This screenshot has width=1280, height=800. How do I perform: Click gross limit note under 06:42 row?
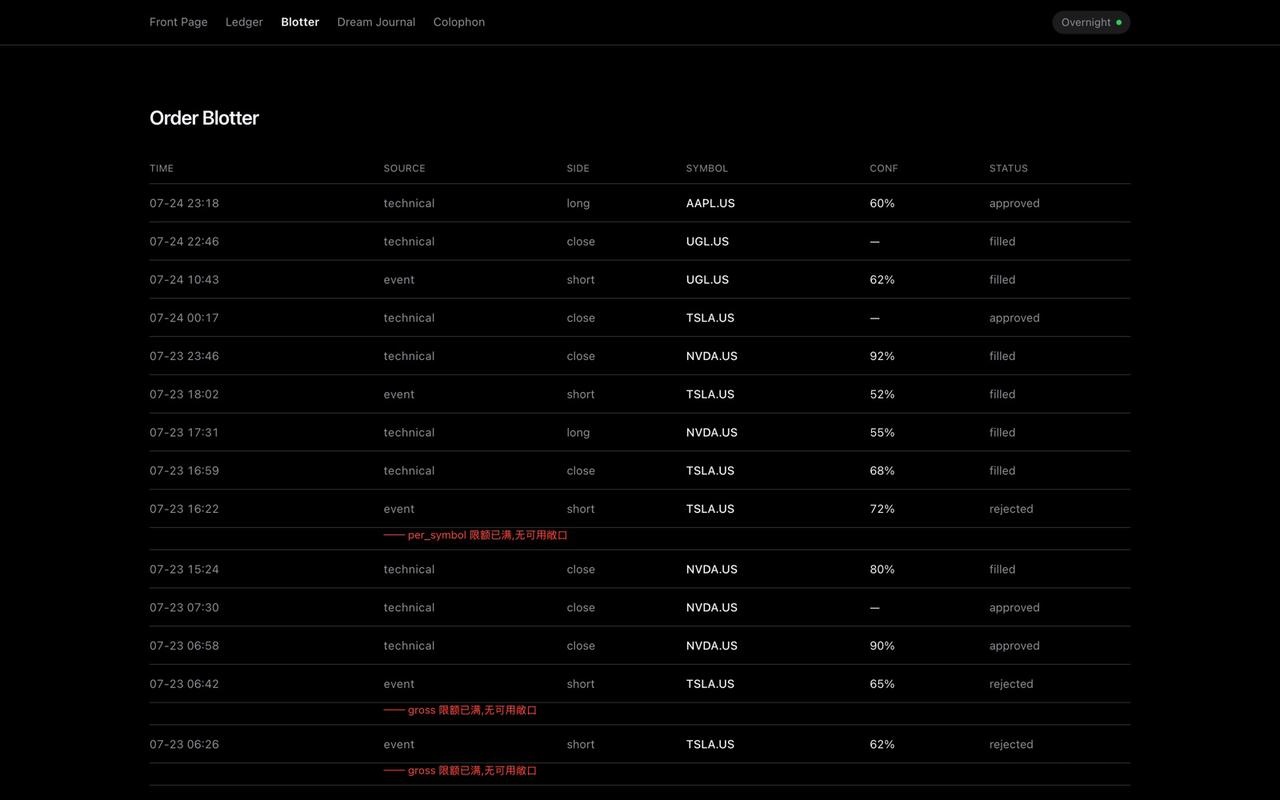pyautogui.click(x=460, y=710)
